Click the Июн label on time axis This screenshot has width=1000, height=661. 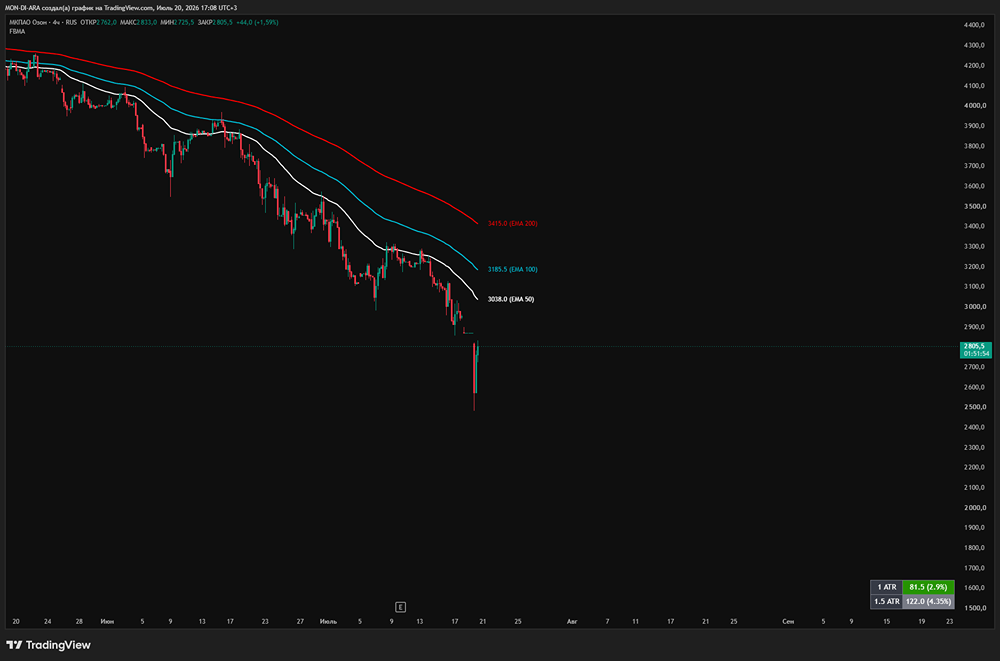tap(107, 621)
